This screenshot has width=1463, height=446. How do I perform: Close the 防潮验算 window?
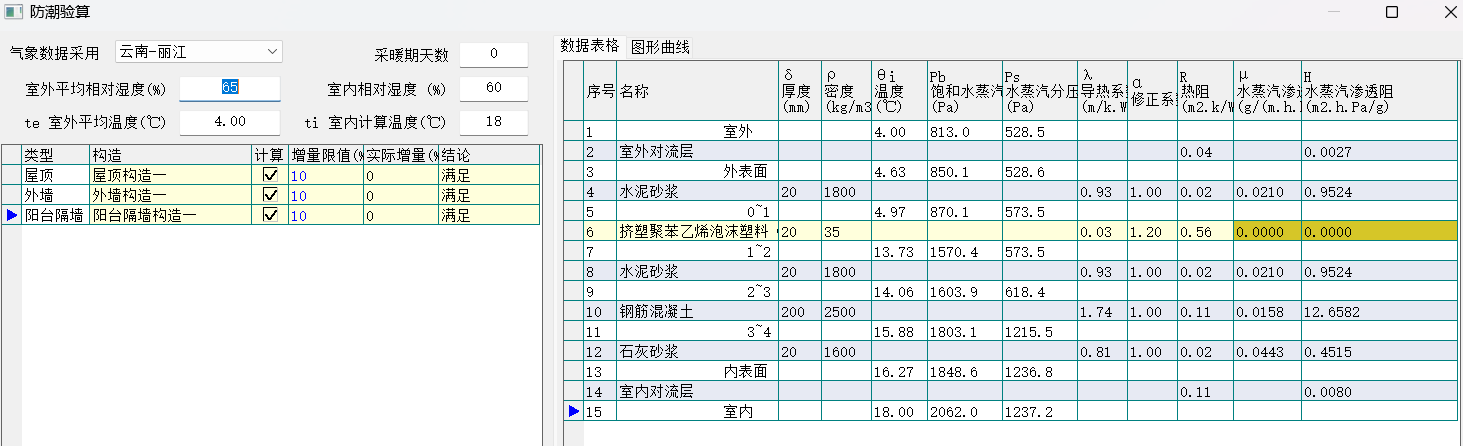coord(1450,12)
